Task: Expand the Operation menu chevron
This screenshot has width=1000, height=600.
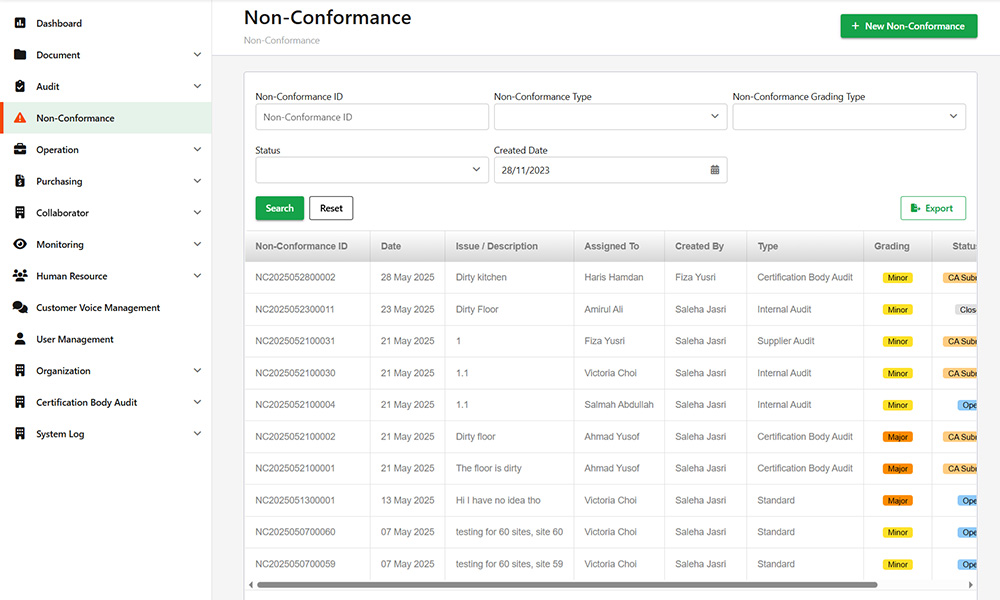Action: [x=197, y=150]
